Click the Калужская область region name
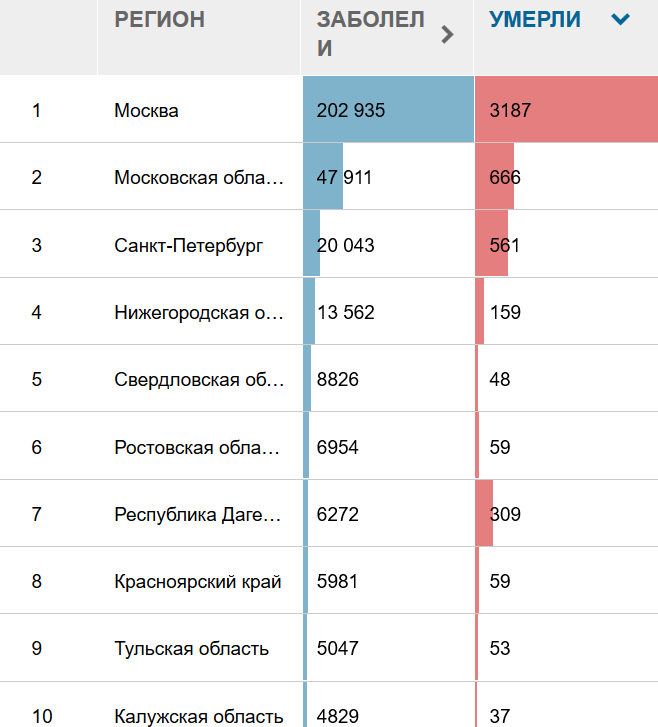658x727 pixels. coord(198,716)
